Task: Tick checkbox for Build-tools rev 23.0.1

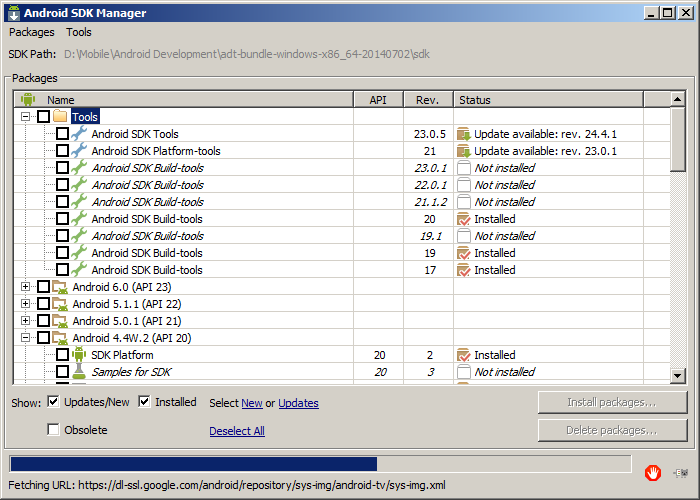Action: click(62, 167)
